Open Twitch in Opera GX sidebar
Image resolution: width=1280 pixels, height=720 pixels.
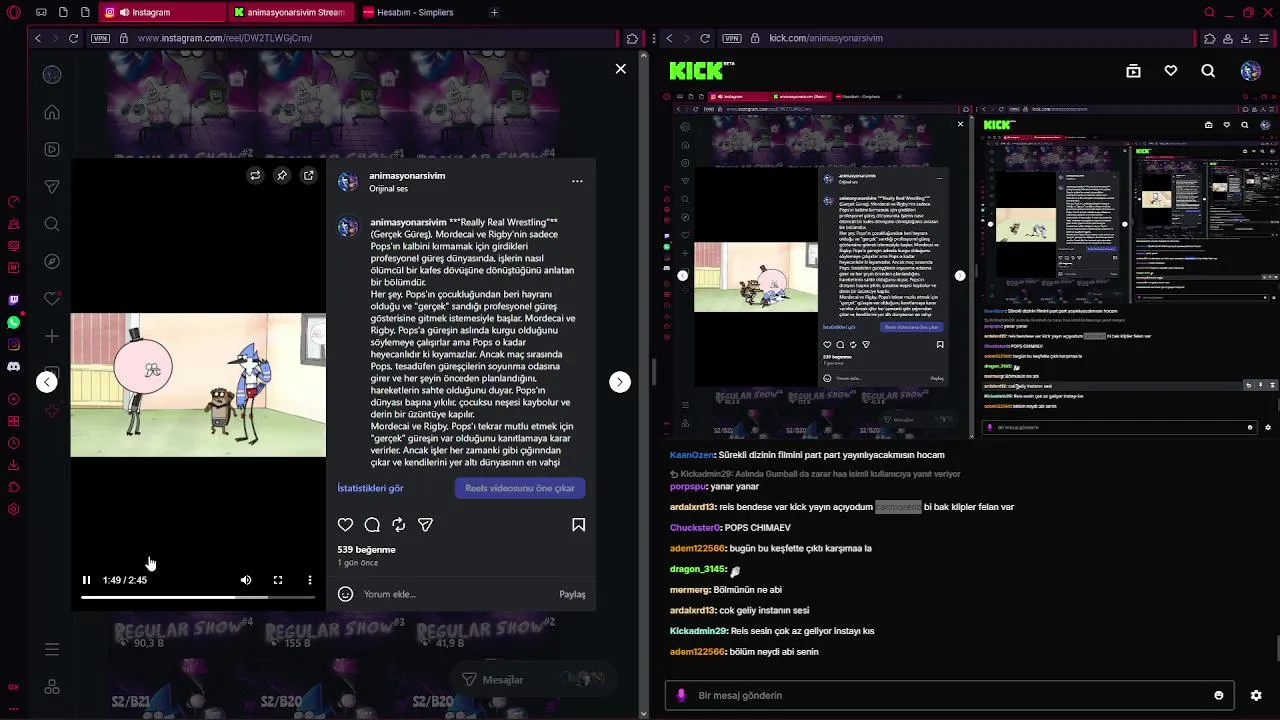click(13, 300)
